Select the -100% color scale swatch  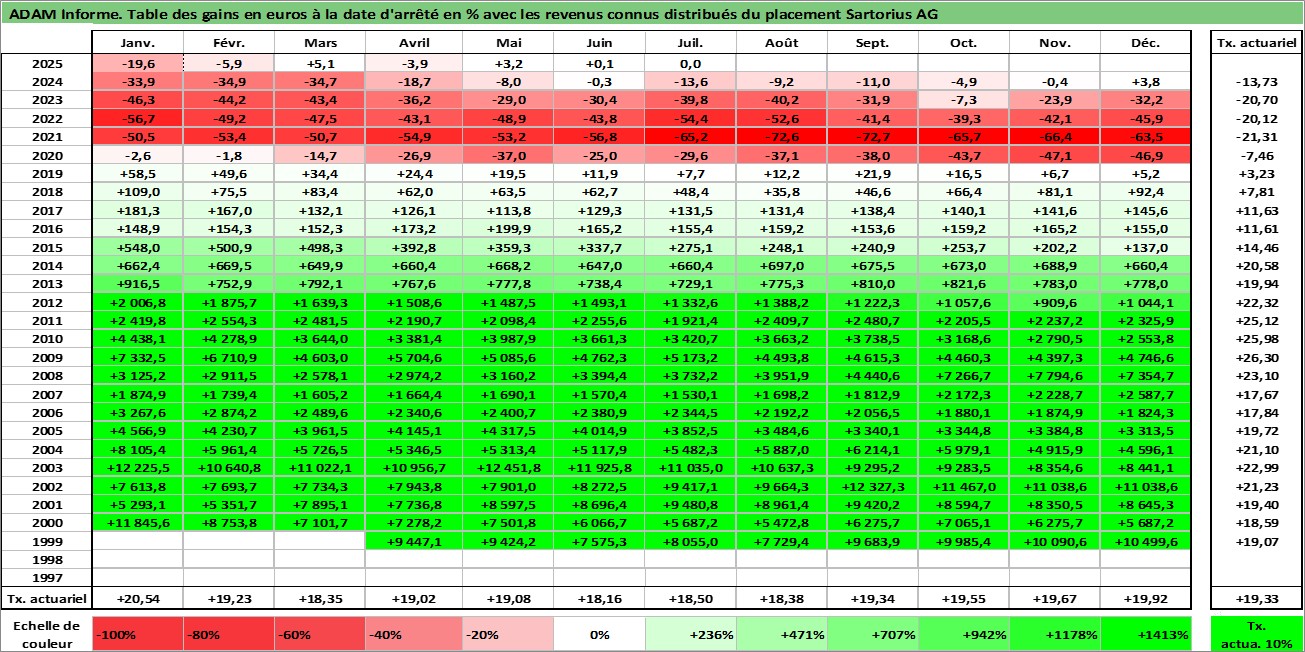tap(137, 634)
